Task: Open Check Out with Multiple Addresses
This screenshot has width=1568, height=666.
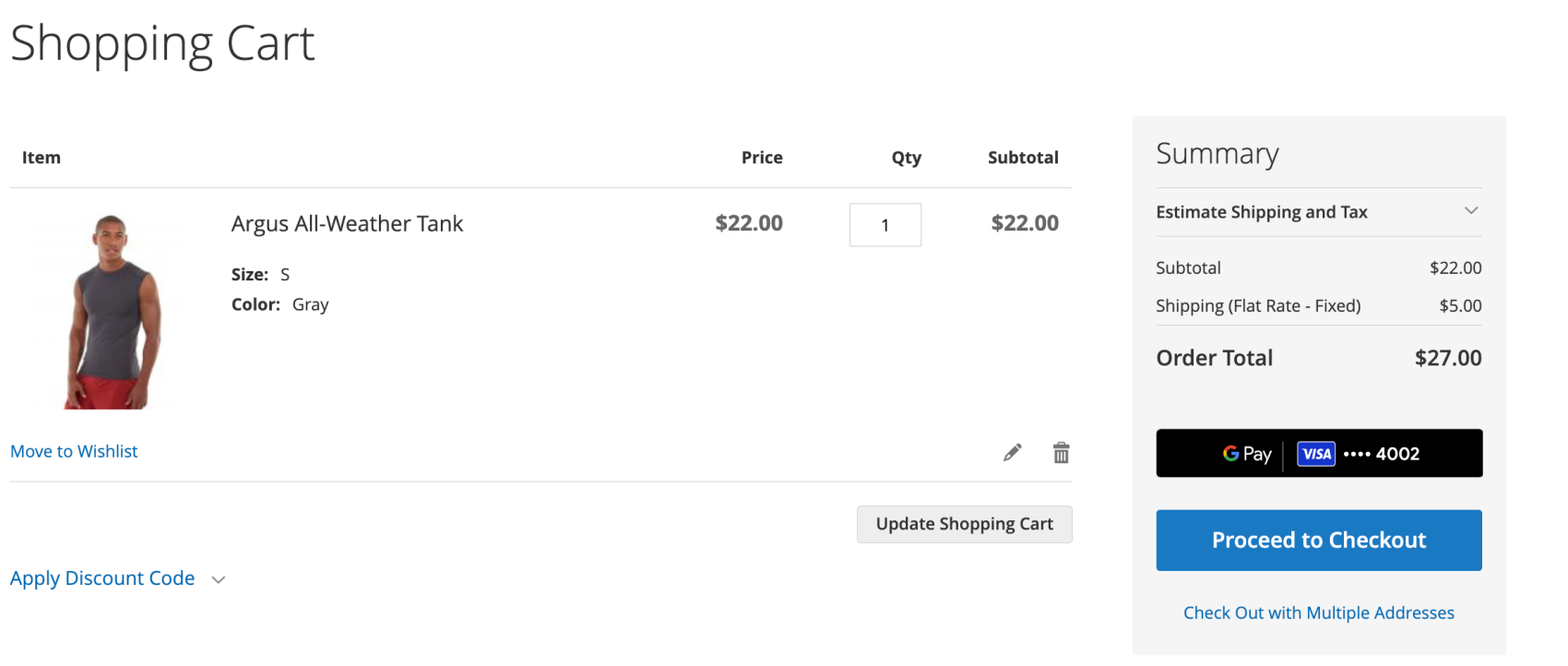Action: [x=1318, y=612]
